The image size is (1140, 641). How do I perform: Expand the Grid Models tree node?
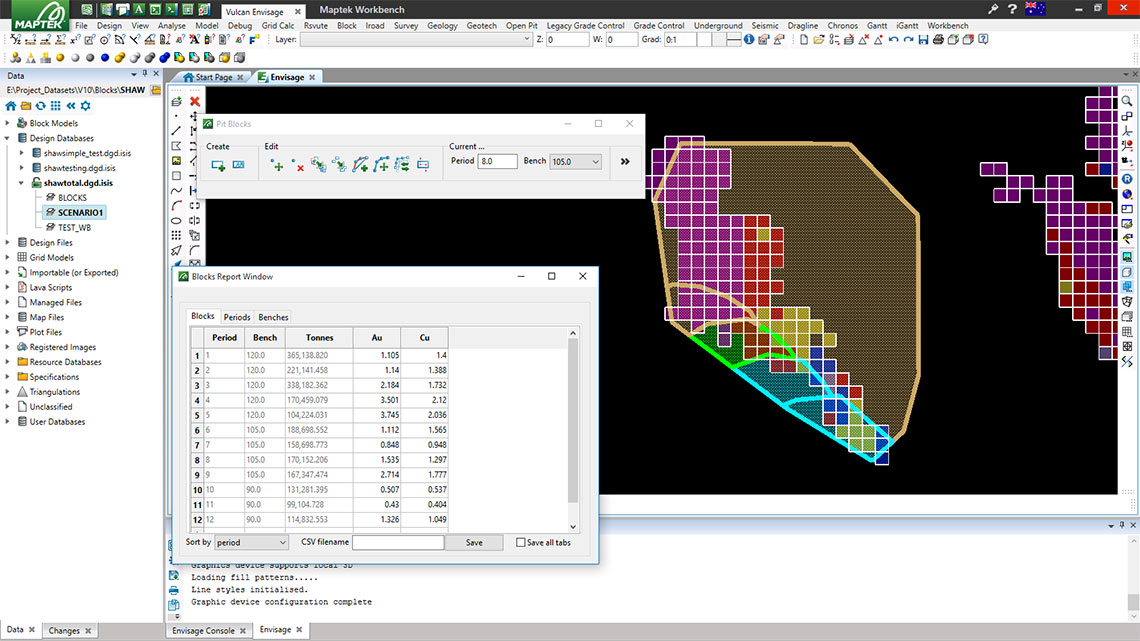[8, 258]
